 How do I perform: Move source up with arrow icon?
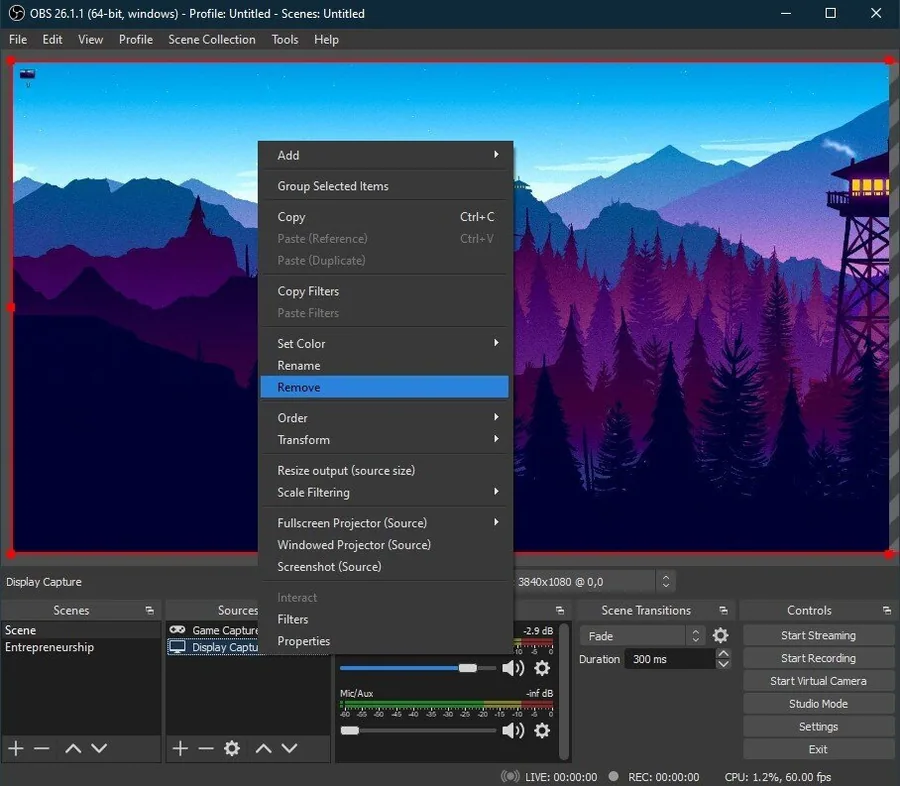pos(263,748)
